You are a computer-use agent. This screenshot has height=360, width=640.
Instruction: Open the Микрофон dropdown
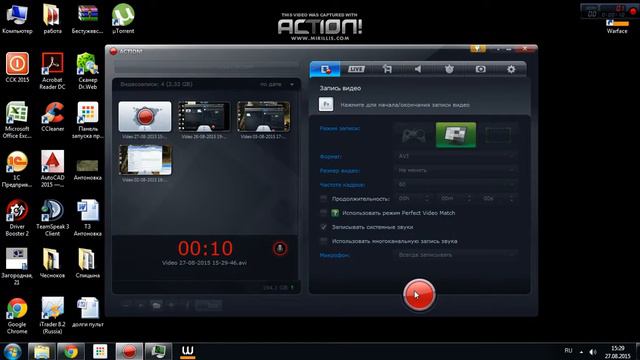click(x=456, y=255)
